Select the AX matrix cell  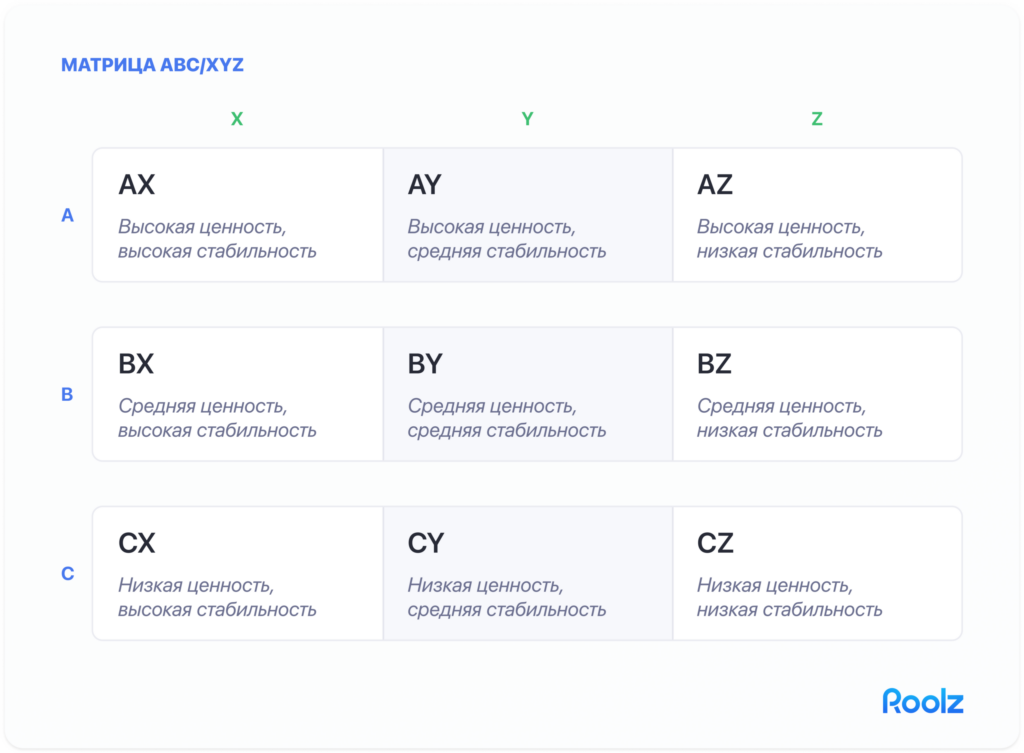click(x=238, y=215)
